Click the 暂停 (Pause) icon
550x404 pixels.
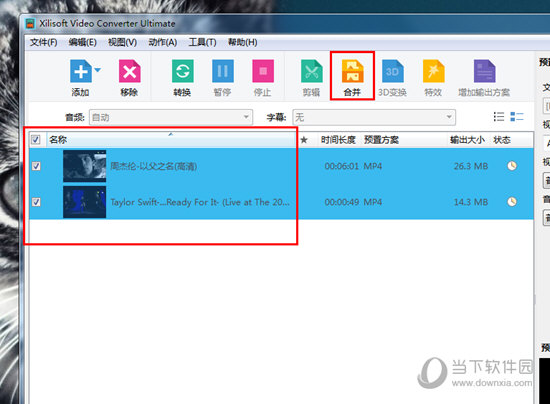[223, 71]
